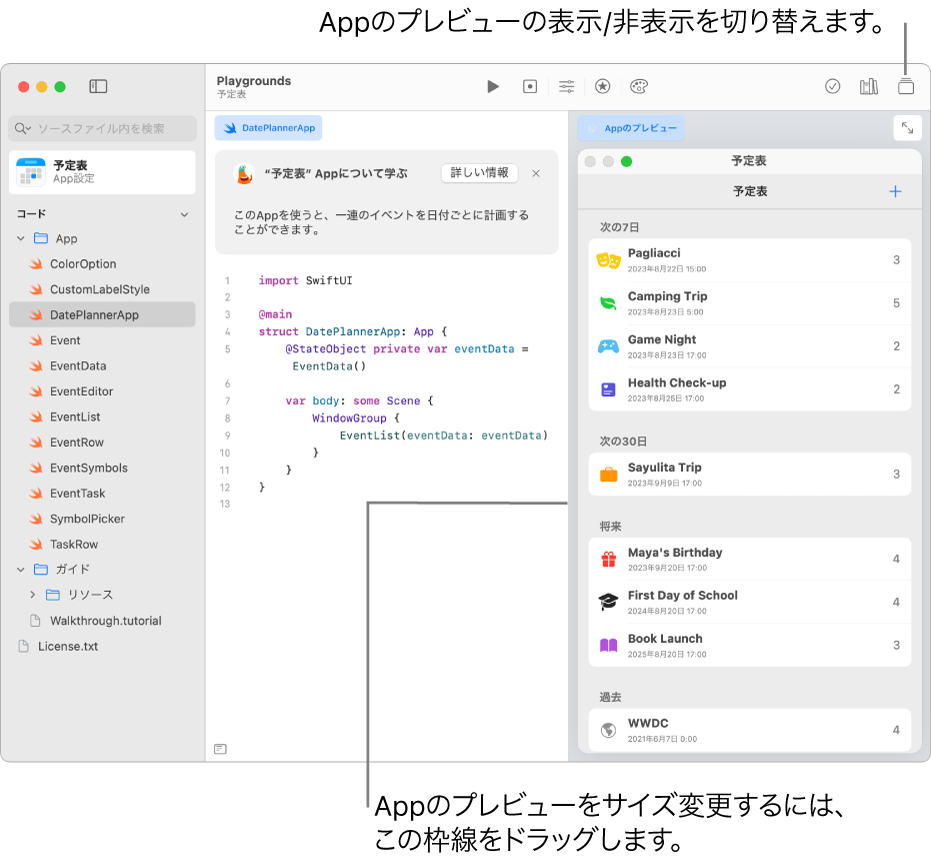Open EventData swift file

(102, 366)
